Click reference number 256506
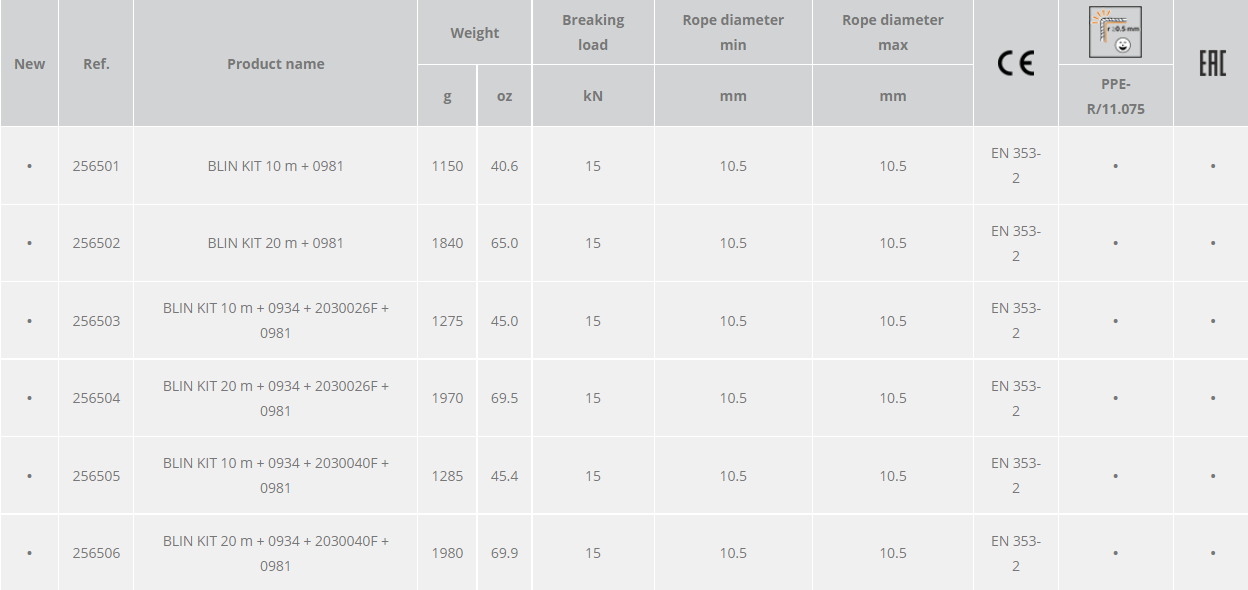 point(96,553)
